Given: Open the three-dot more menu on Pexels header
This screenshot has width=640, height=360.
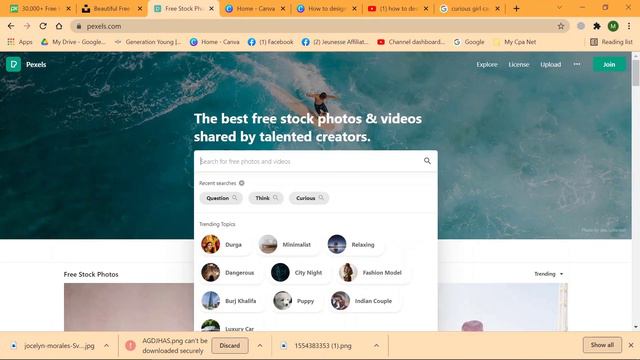Looking at the screenshot, I should 577,64.
